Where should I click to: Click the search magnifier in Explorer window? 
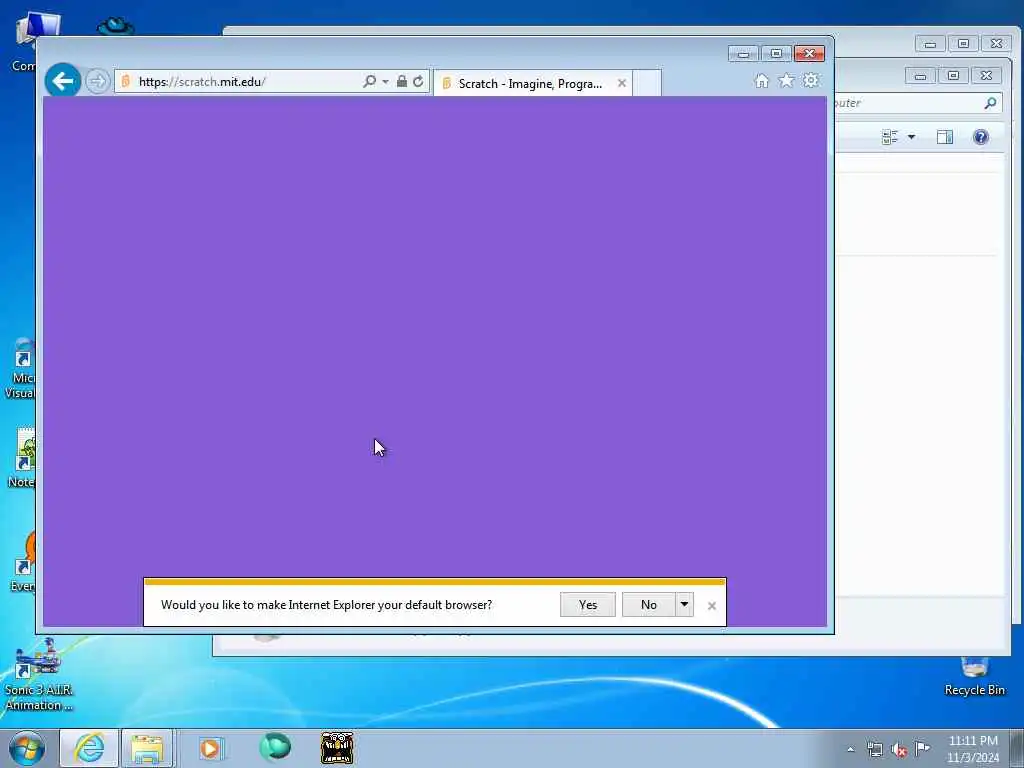[990, 103]
